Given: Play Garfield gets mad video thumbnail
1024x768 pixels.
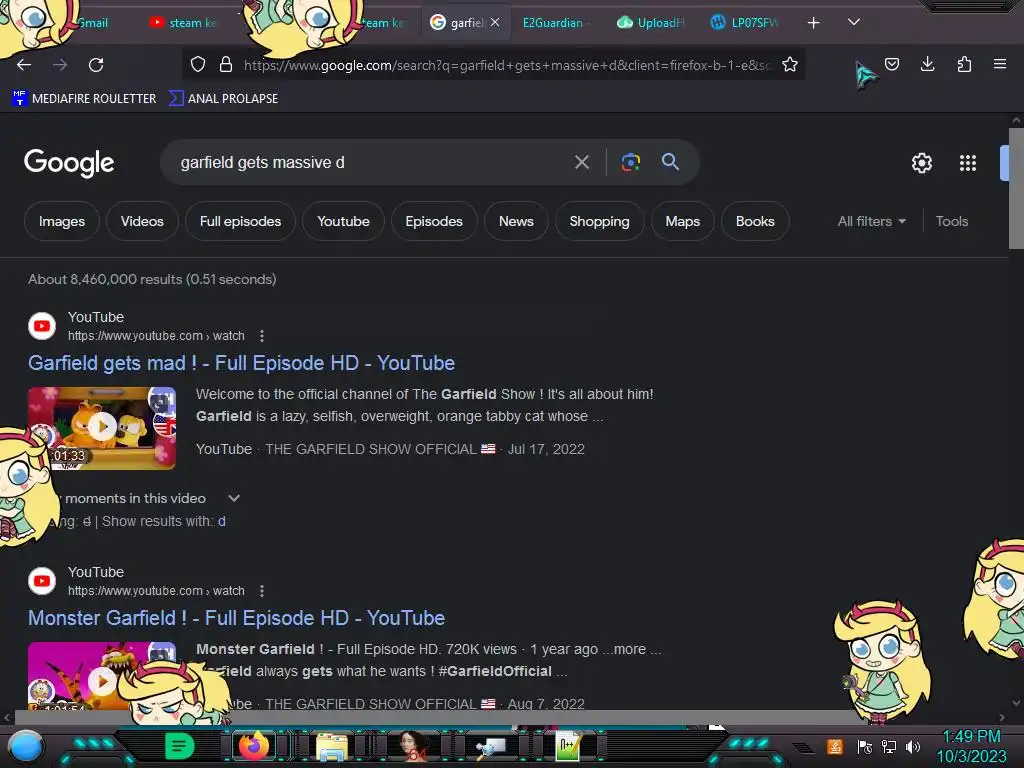Looking at the screenshot, I should (102, 428).
